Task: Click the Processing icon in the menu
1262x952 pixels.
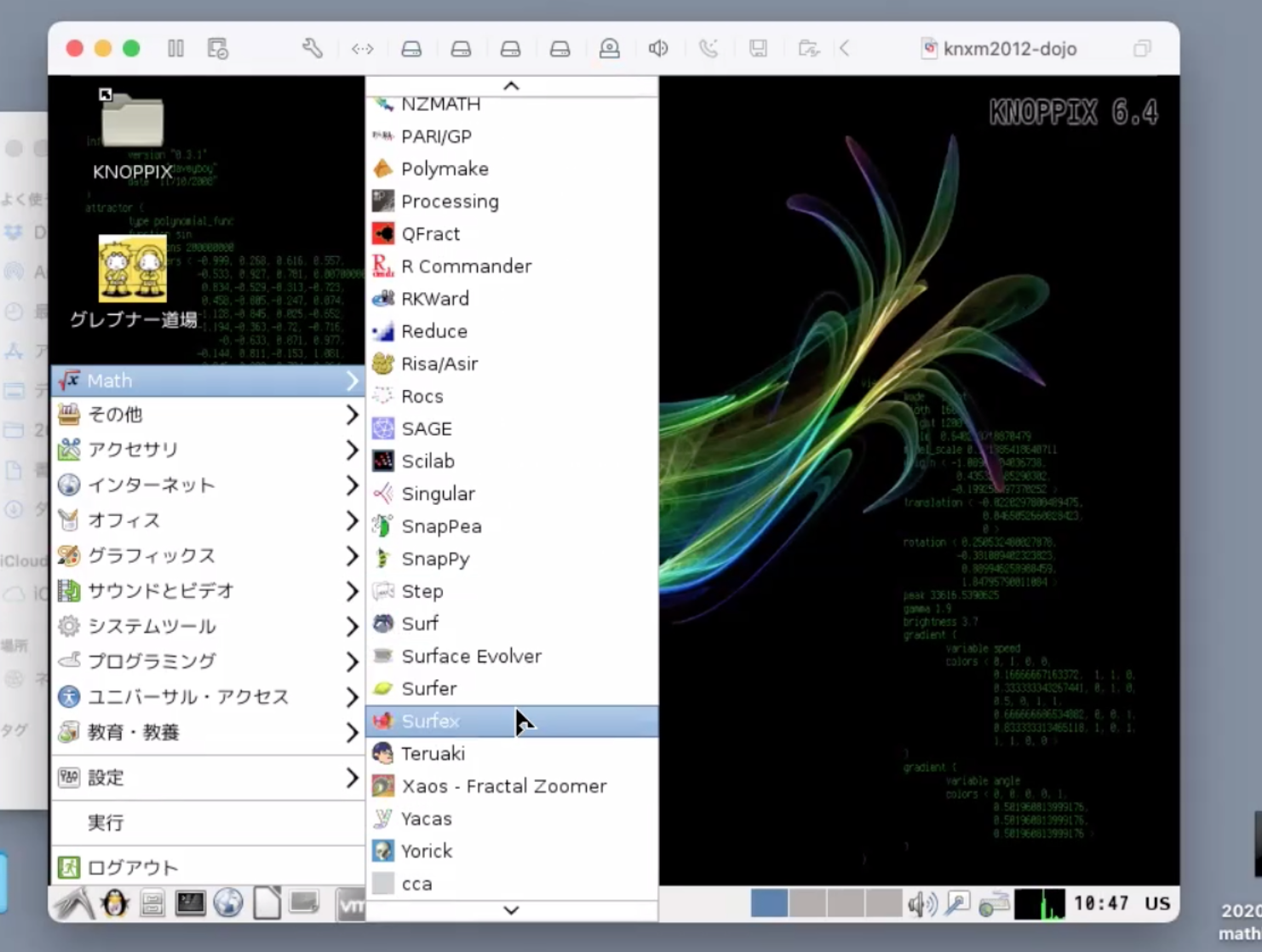Action: click(x=383, y=201)
